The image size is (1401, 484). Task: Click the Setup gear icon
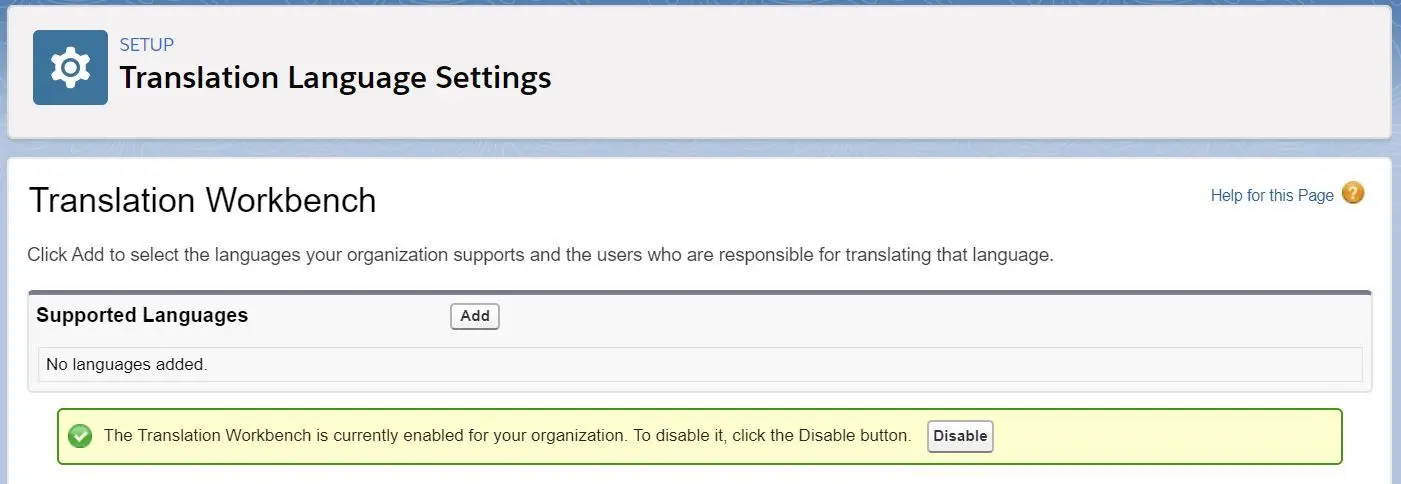click(70, 67)
